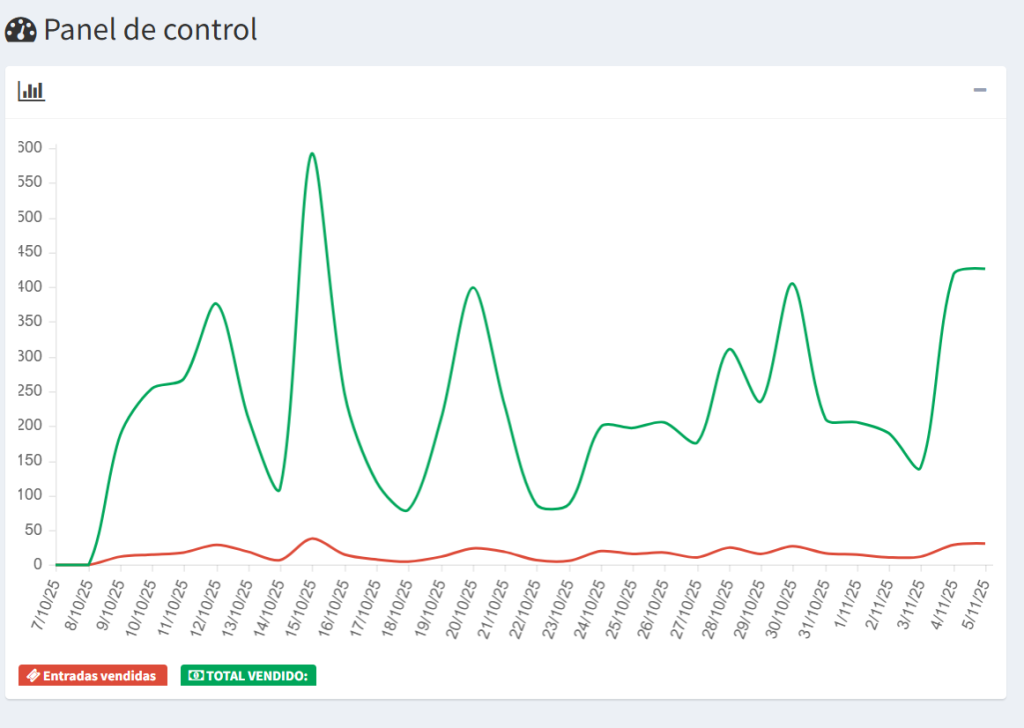This screenshot has height=728, width=1024.
Task: Click the 300 y-axis value label
Action: pos(29,357)
